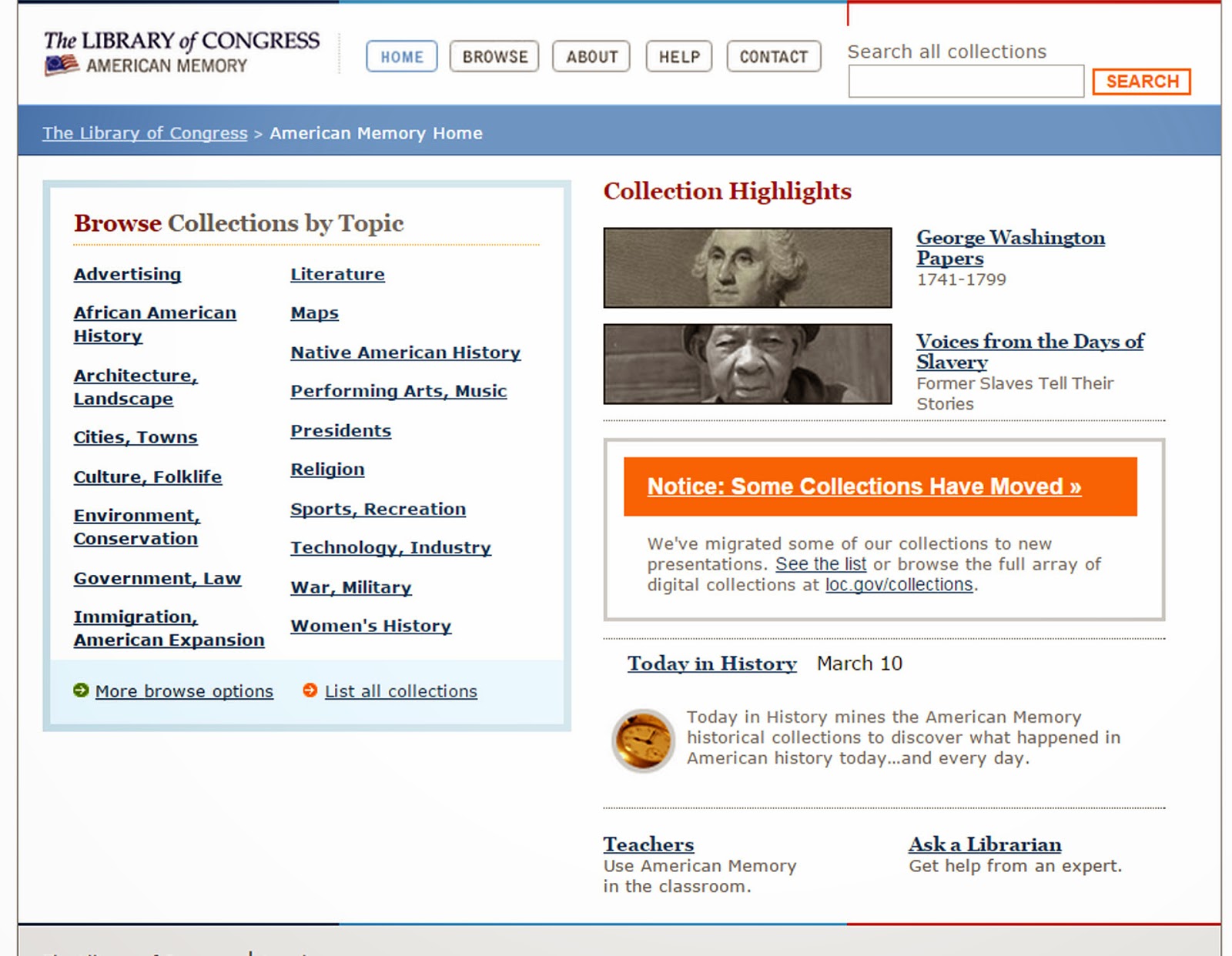Select the Cities, Towns topic link
The width and height of the screenshot is (1232, 956).
[136, 437]
